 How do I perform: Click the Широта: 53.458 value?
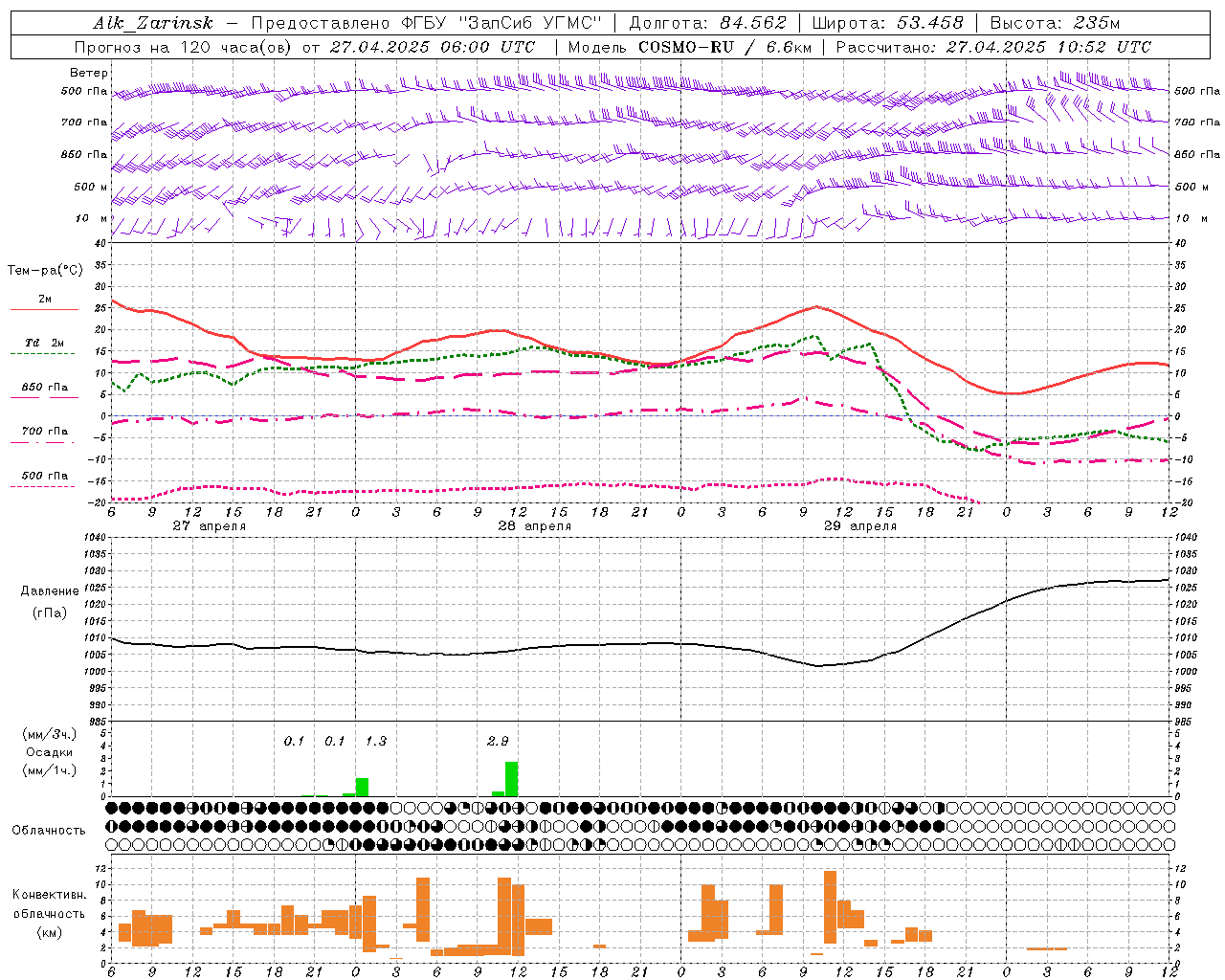(887, 23)
